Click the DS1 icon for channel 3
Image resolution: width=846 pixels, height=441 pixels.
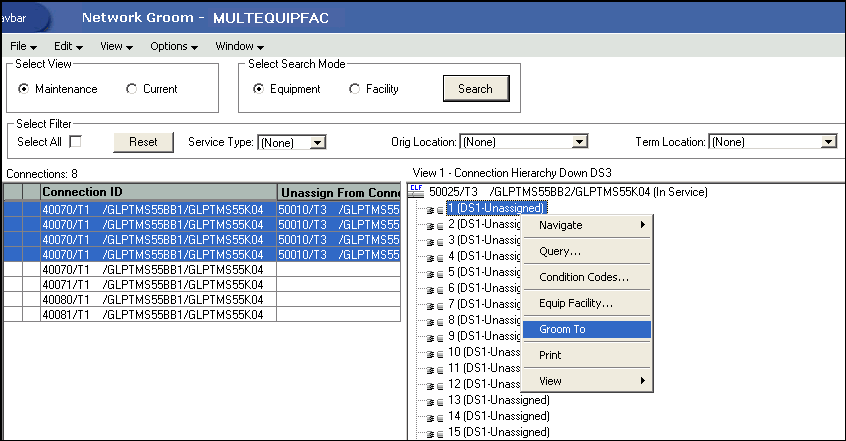tap(435, 242)
